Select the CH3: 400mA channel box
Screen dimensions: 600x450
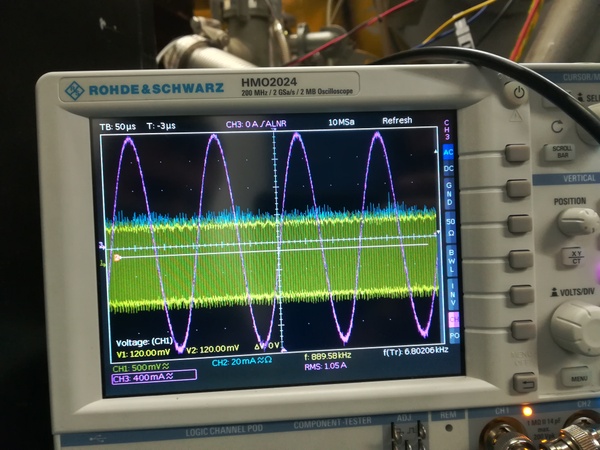coord(154,377)
